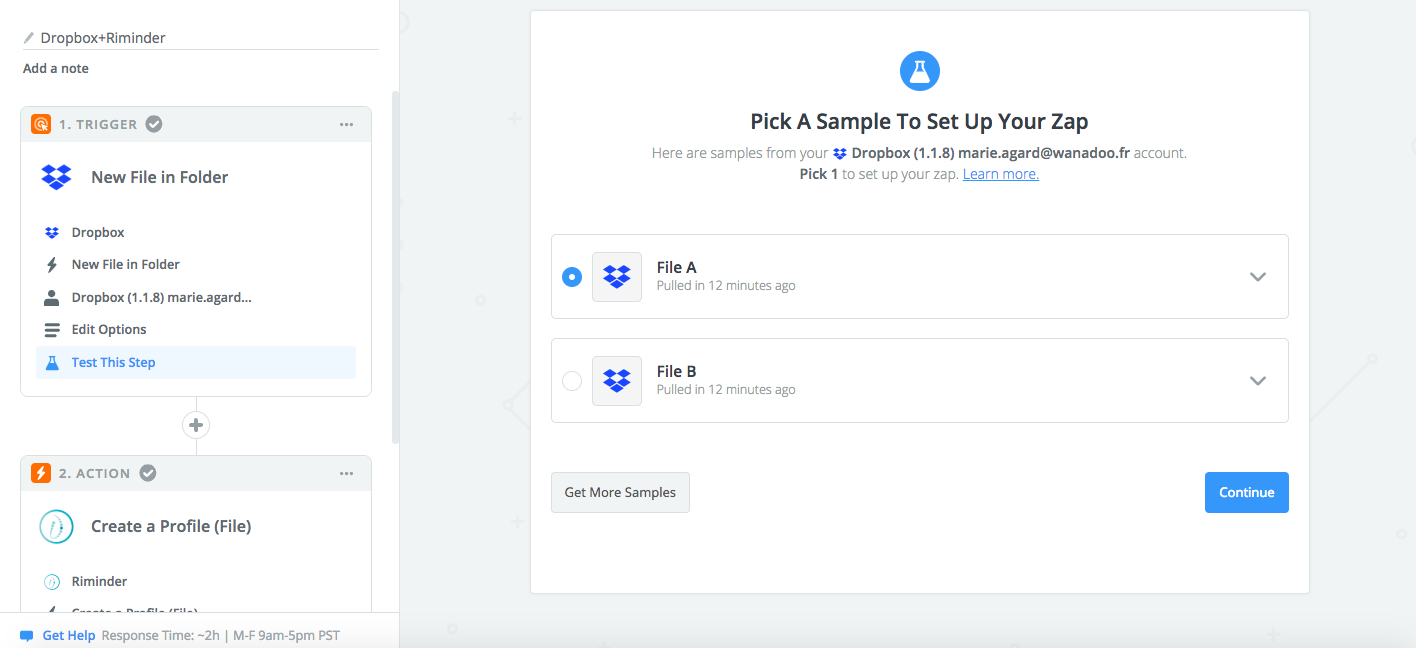The image size is (1416, 648).
Task: Click the Continue button
Action: point(1247,492)
